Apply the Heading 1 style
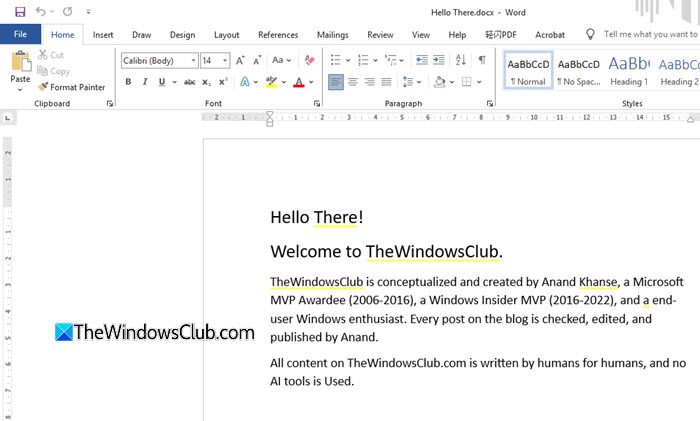Image resolution: width=700 pixels, height=421 pixels. [629, 70]
